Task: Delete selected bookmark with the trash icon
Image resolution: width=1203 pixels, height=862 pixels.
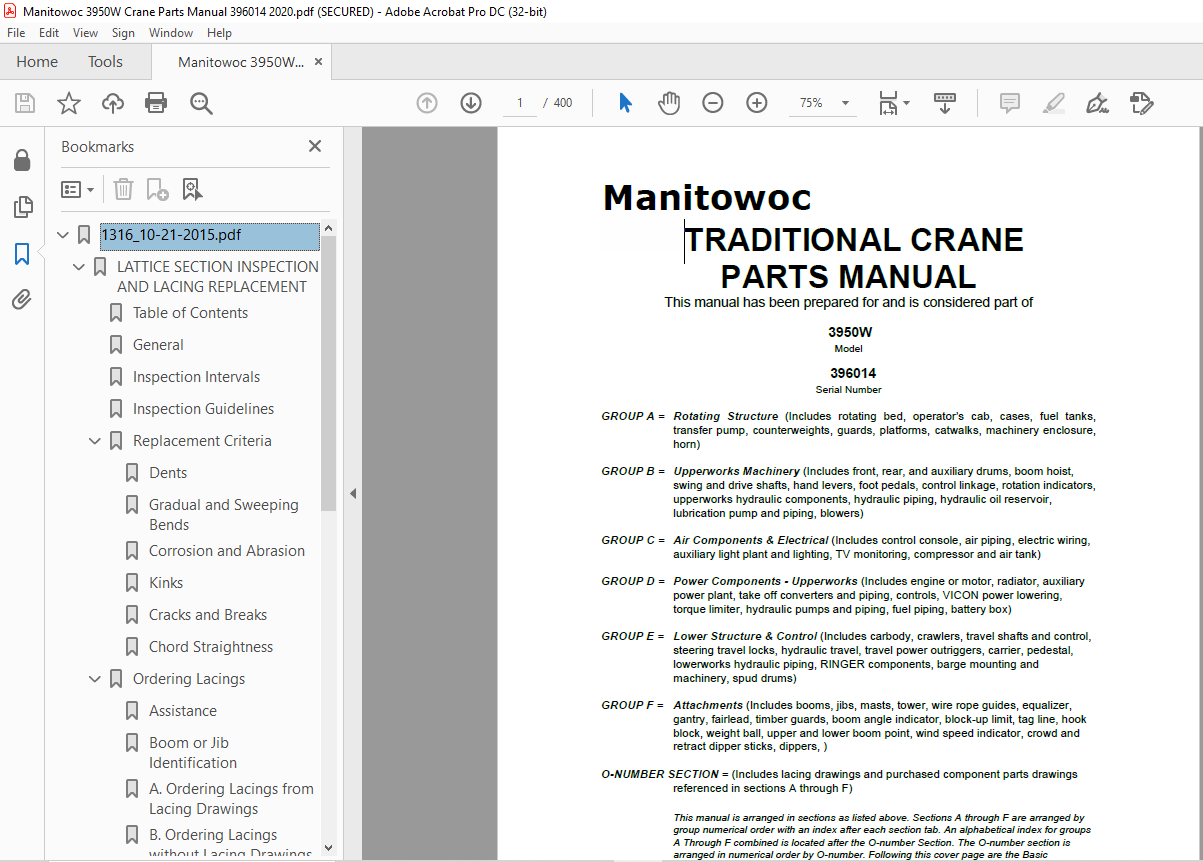Action: pyautogui.click(x=123, y=189)
